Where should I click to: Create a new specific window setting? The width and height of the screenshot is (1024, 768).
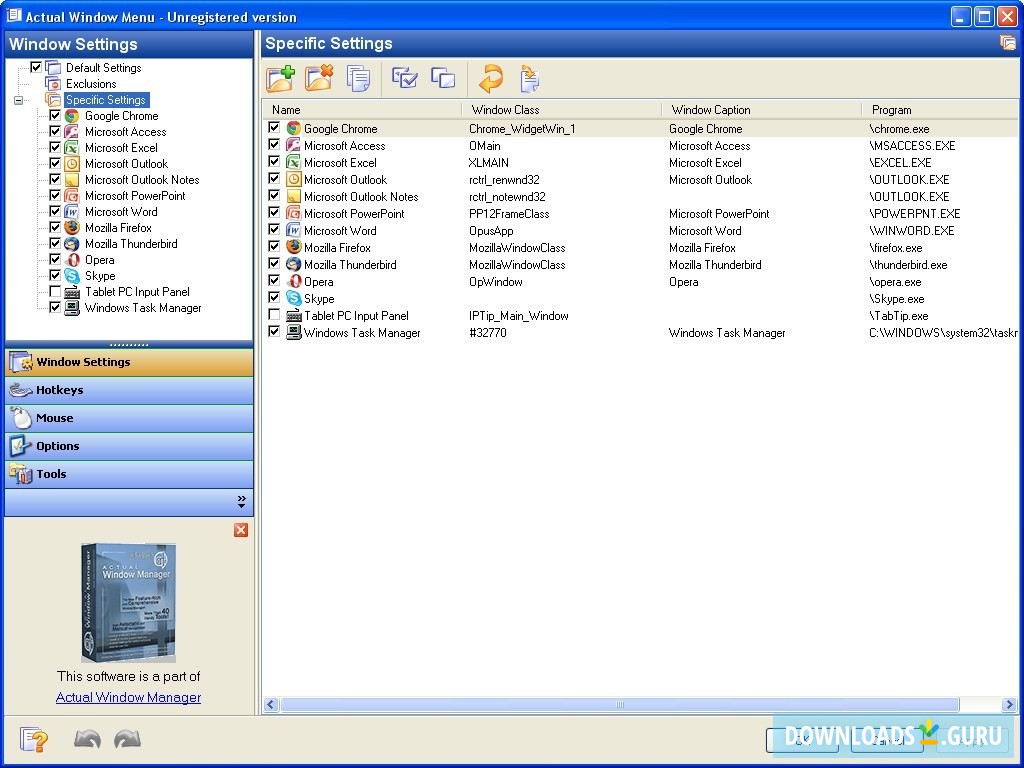click(x=280, y=79)
